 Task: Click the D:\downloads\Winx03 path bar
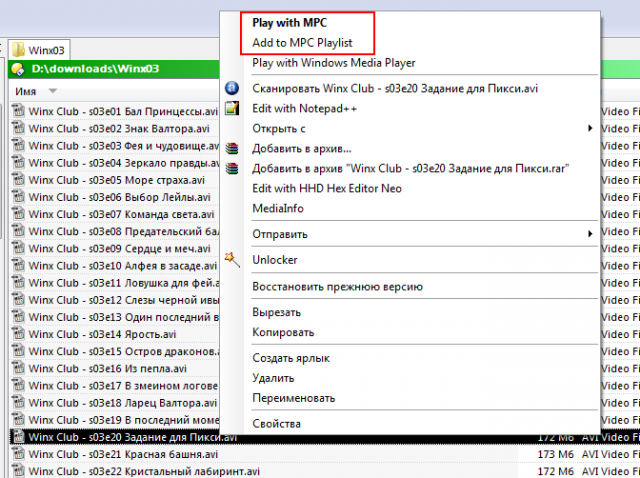click(113, 69)
